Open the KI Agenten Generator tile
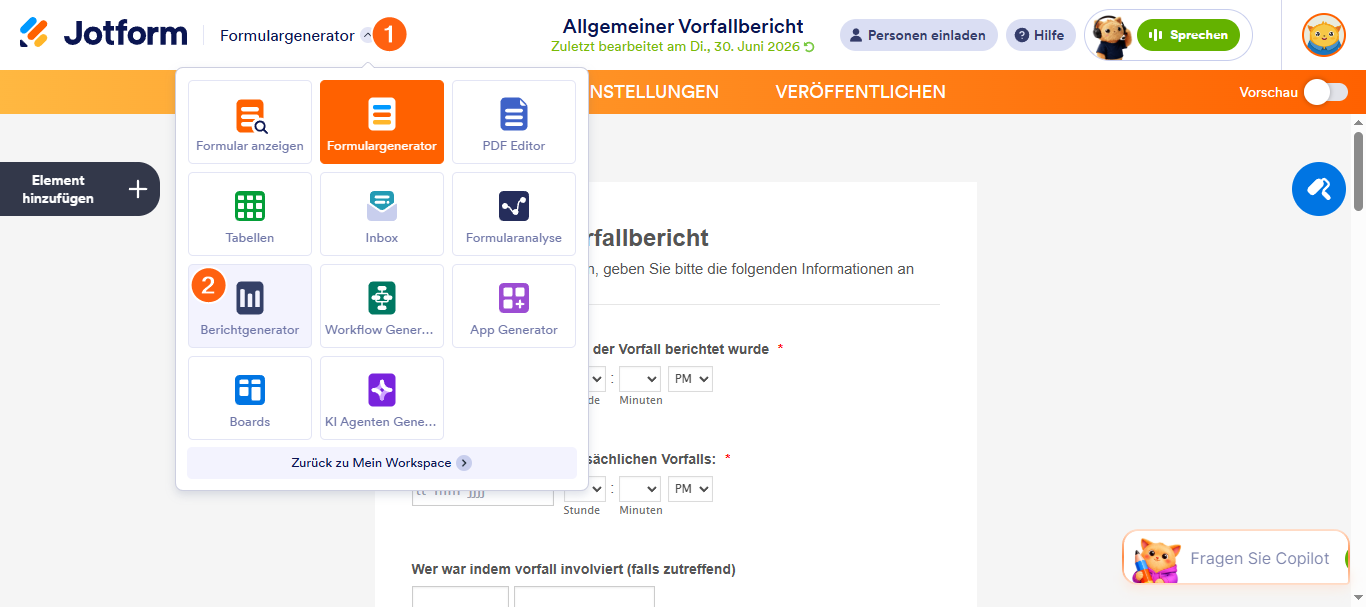 (382, 398)
